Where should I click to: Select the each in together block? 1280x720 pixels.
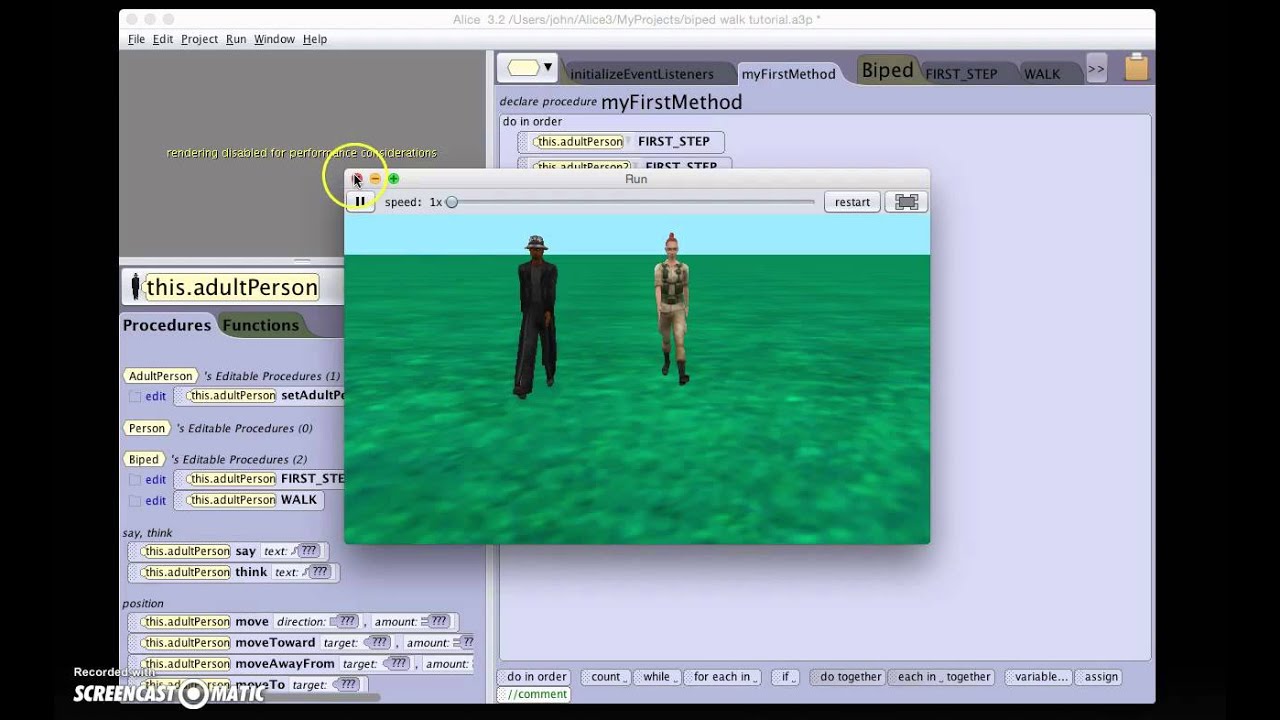pyautogui.click(x=942, y=677)
